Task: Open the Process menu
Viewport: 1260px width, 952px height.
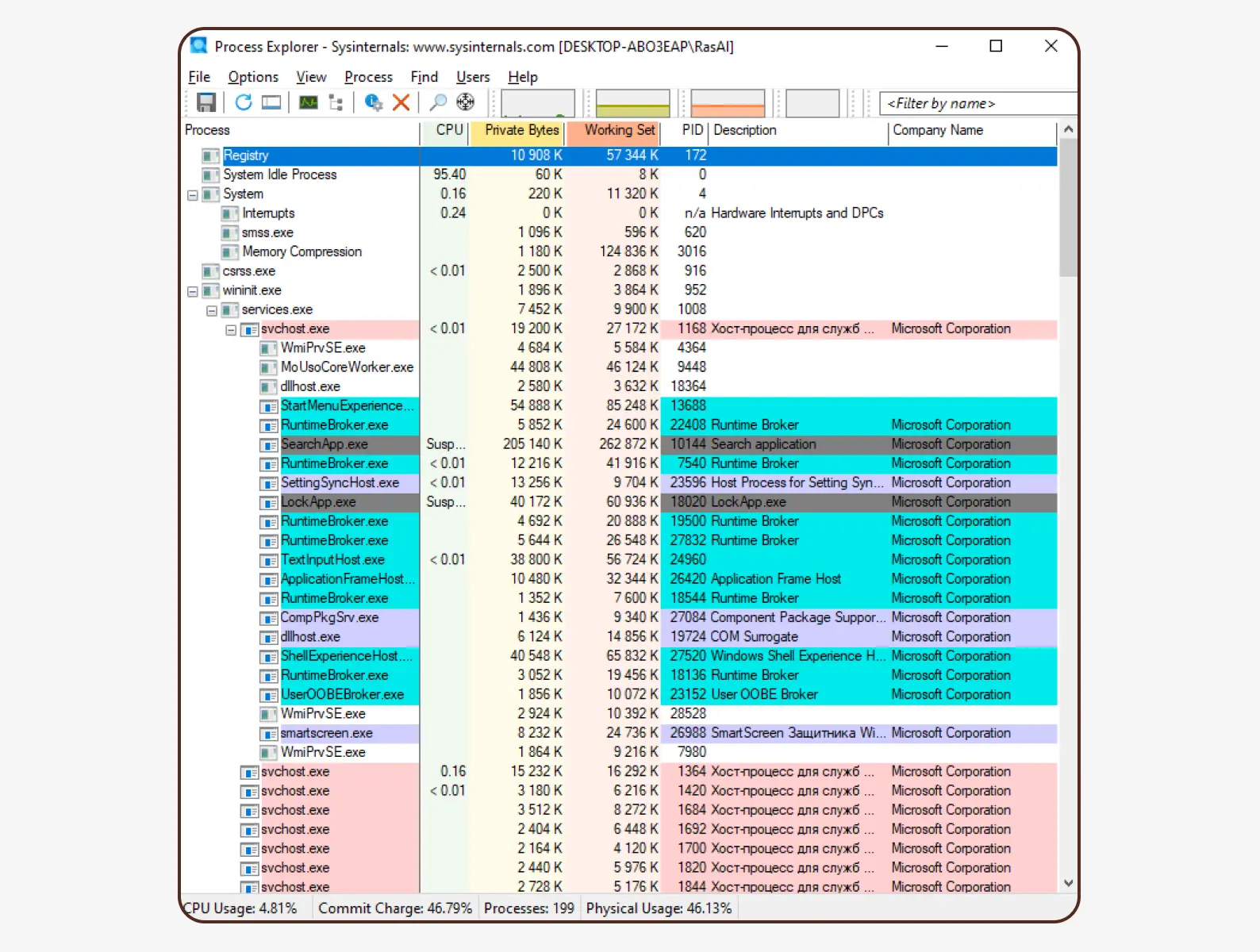Action: pyautogui.click(x=368, y=77)
